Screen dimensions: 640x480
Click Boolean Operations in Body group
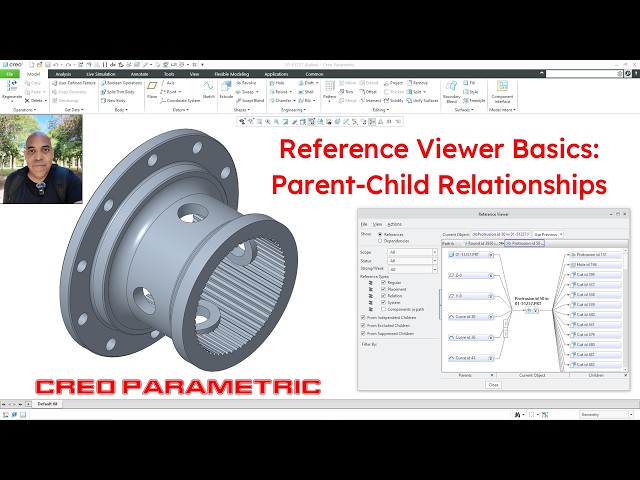click(122, 83)
